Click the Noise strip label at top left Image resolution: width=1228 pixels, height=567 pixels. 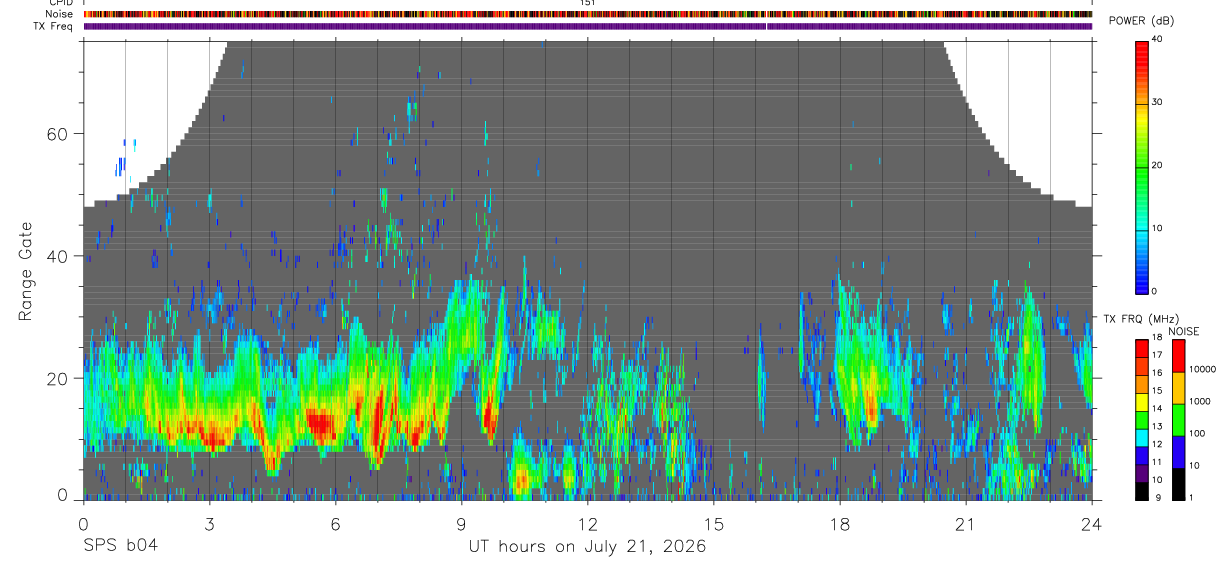tap(60, 14)
